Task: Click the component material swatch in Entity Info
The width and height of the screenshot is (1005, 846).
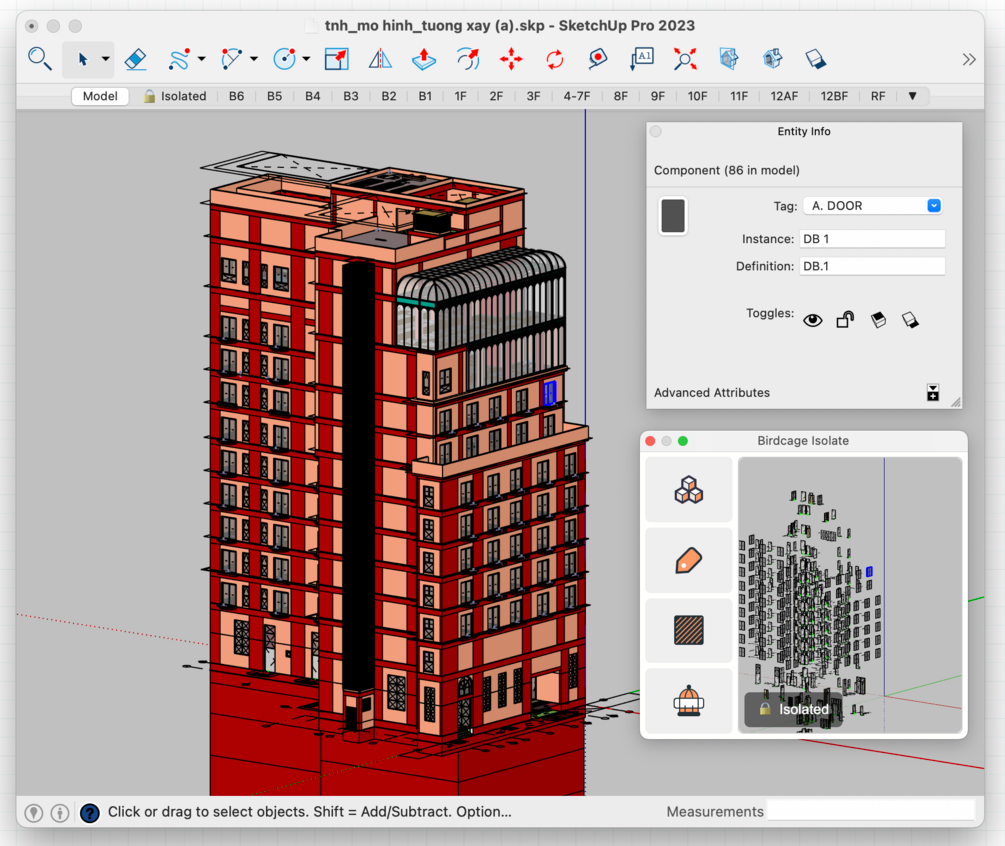Action: [x=673, y=216]
